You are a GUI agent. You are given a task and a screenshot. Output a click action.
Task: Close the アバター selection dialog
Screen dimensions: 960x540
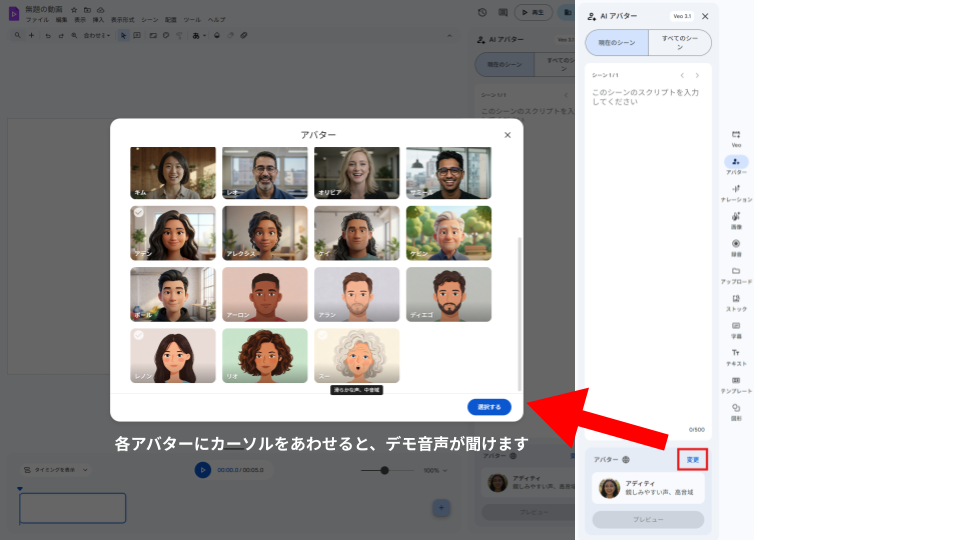point(507,135)
